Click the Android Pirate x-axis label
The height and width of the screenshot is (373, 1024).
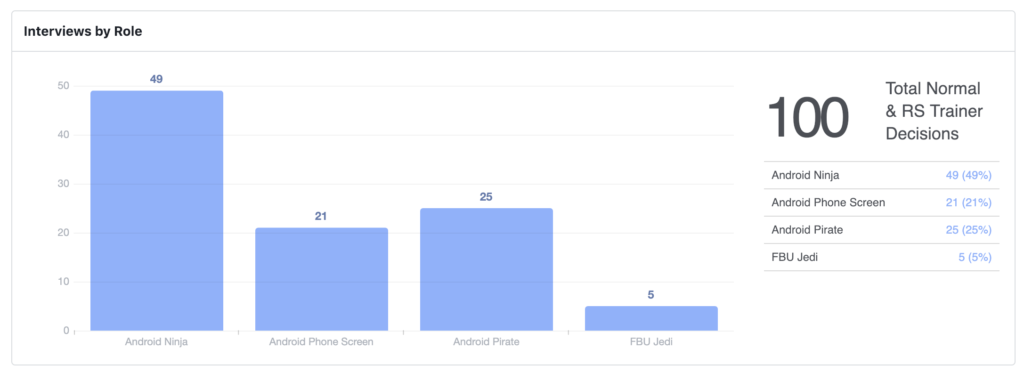(x=487, y=342)
